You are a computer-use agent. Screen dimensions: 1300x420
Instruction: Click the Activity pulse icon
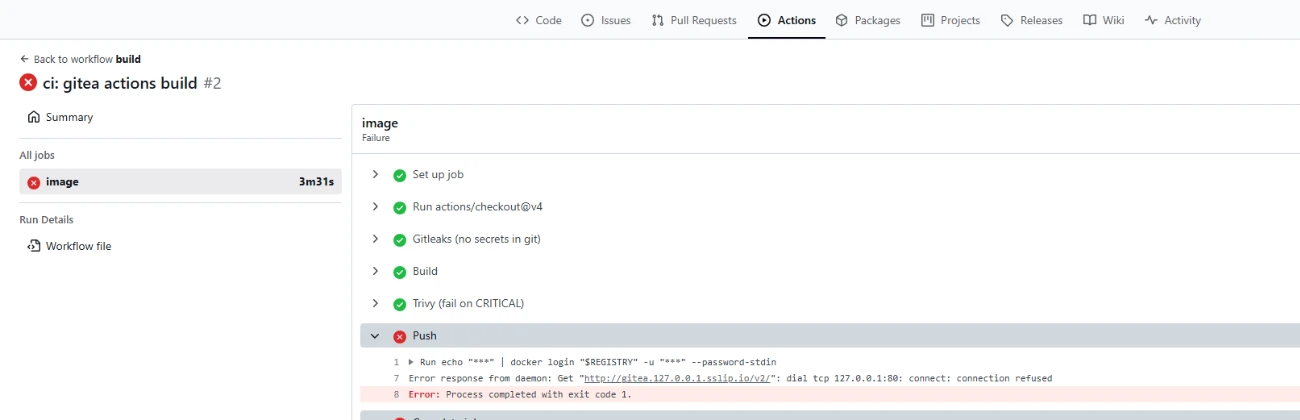point(1151,20)
